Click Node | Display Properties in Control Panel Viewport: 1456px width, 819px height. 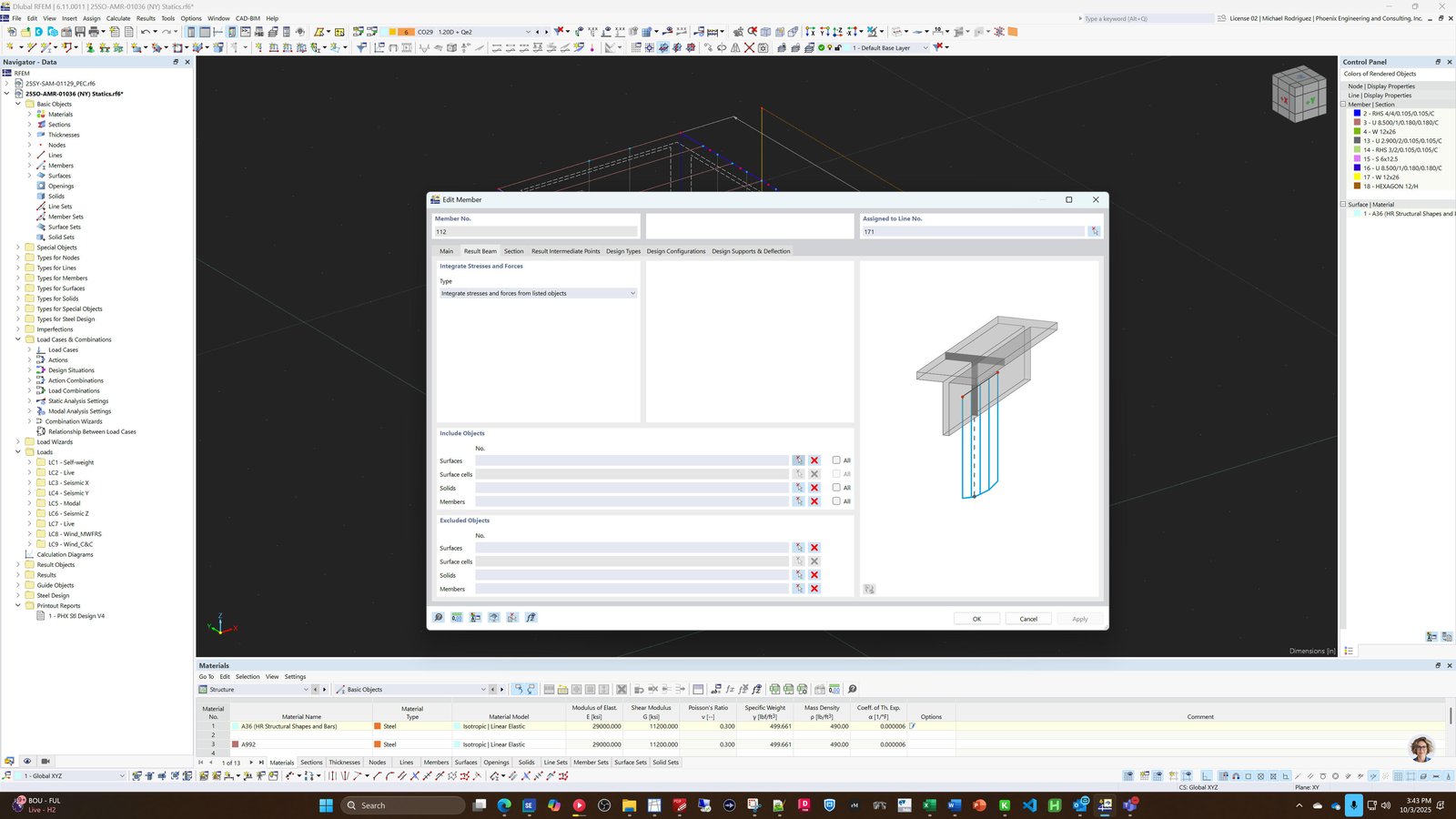point(1381,86)
